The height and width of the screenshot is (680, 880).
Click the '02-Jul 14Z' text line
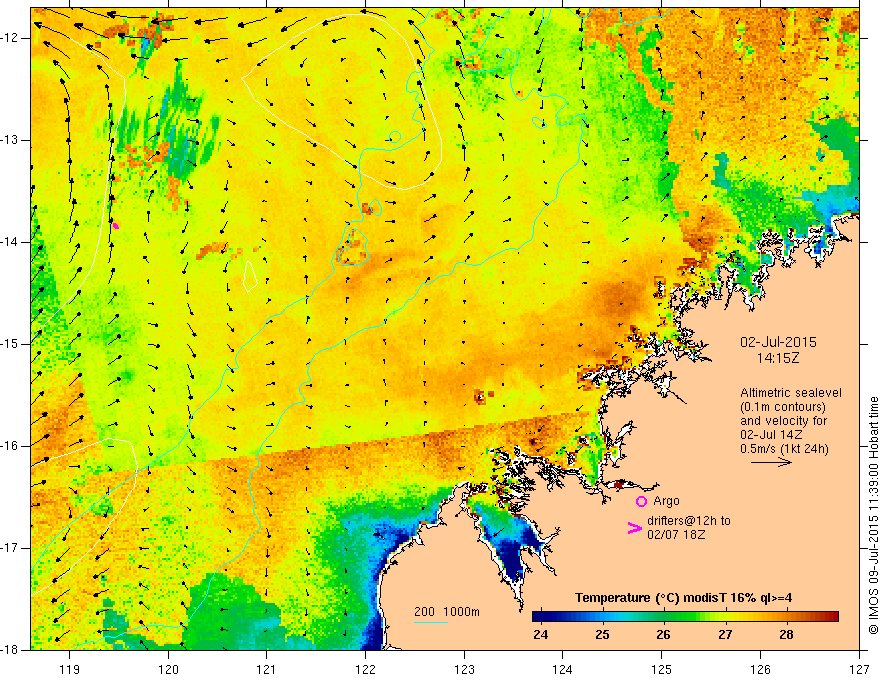771,435
